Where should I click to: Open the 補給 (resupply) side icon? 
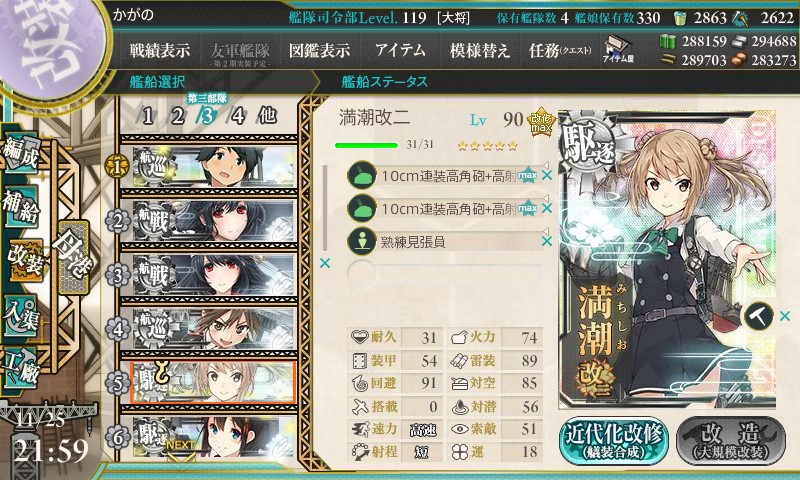click(x=21, y=206)
